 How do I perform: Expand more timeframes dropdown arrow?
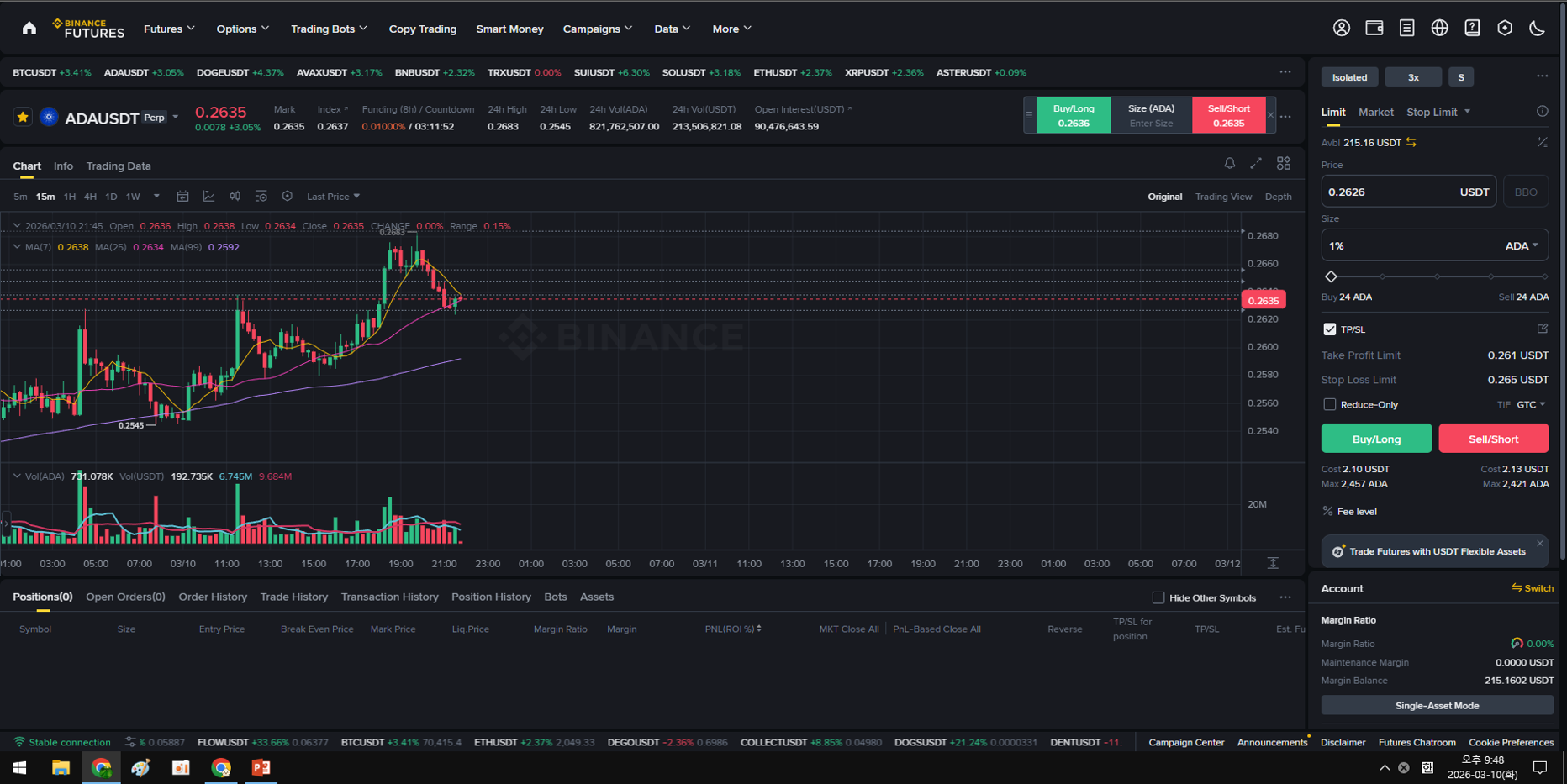156,197
